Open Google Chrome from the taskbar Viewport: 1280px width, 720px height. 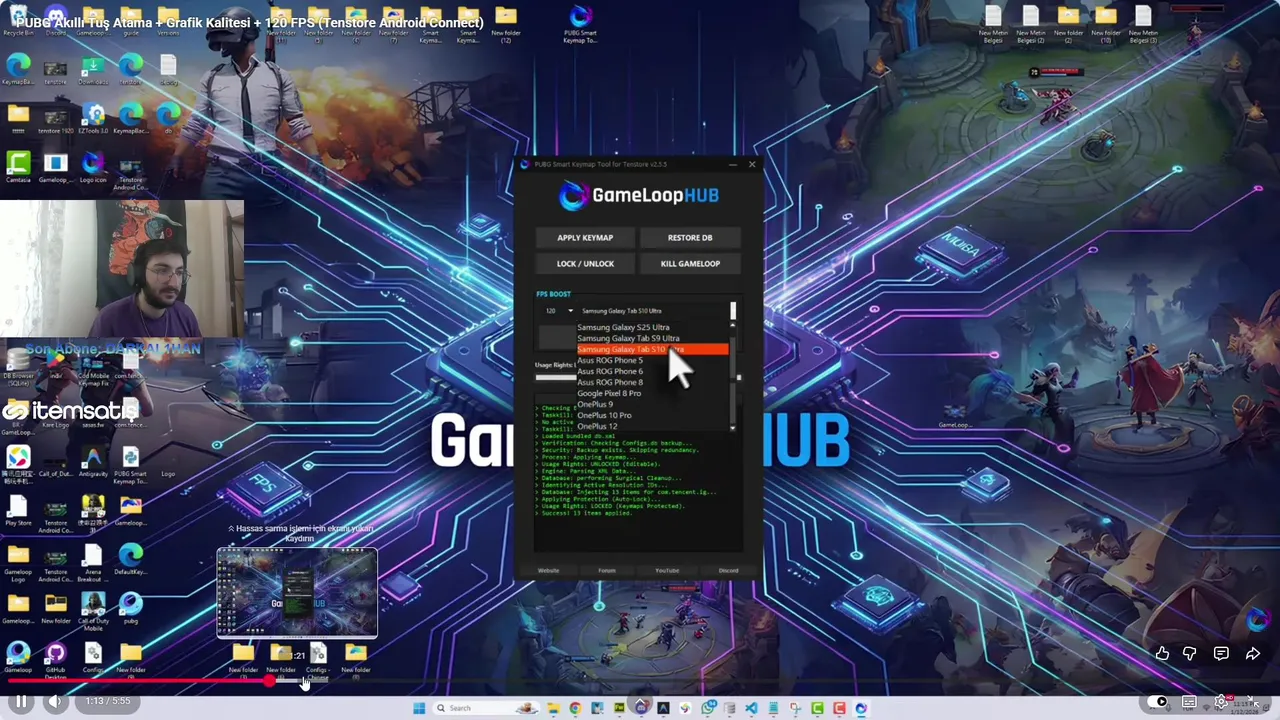click(x=575, y=708)
